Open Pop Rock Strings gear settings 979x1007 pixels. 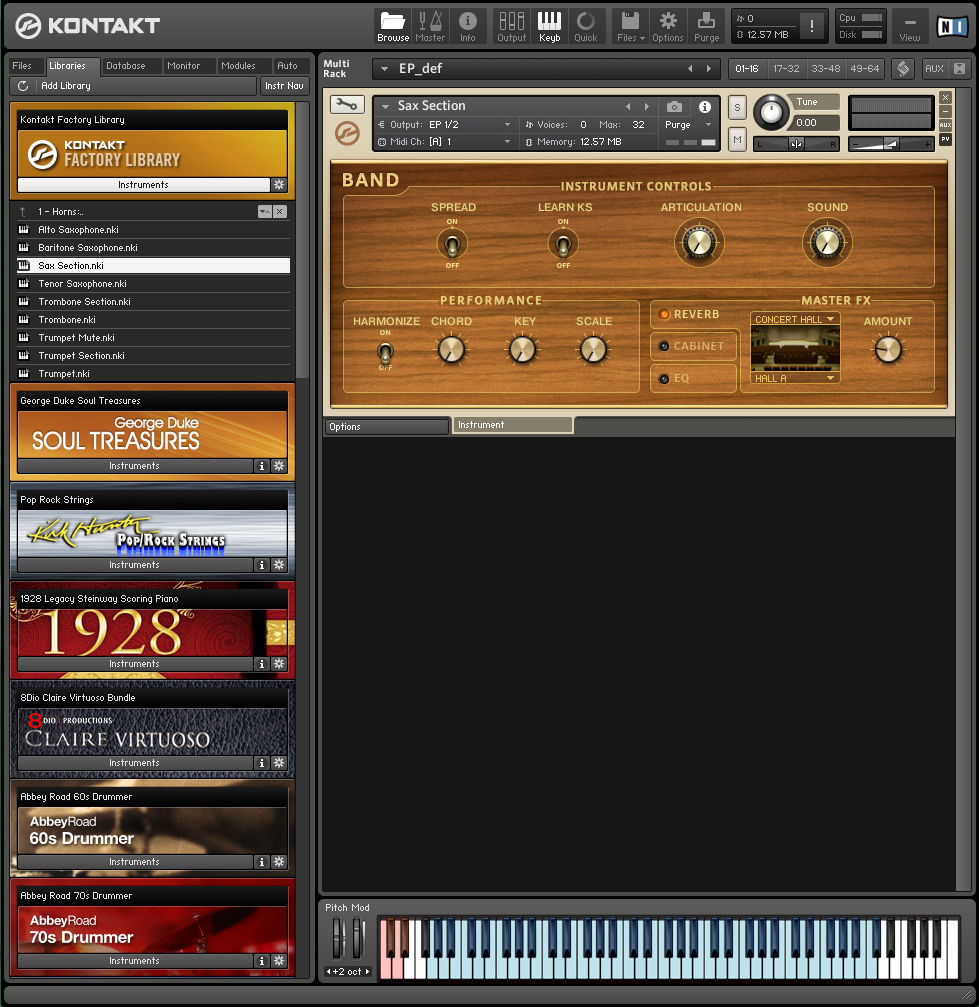[279, 565]
